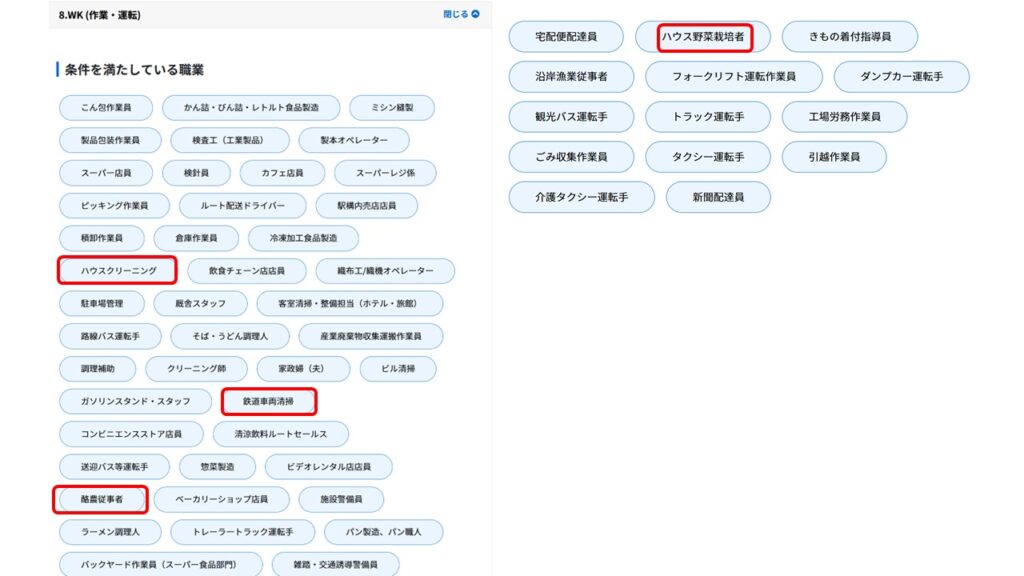Click the きもの着付指導員 tag
Screen dimensions: 1024x576
point(849,37)
